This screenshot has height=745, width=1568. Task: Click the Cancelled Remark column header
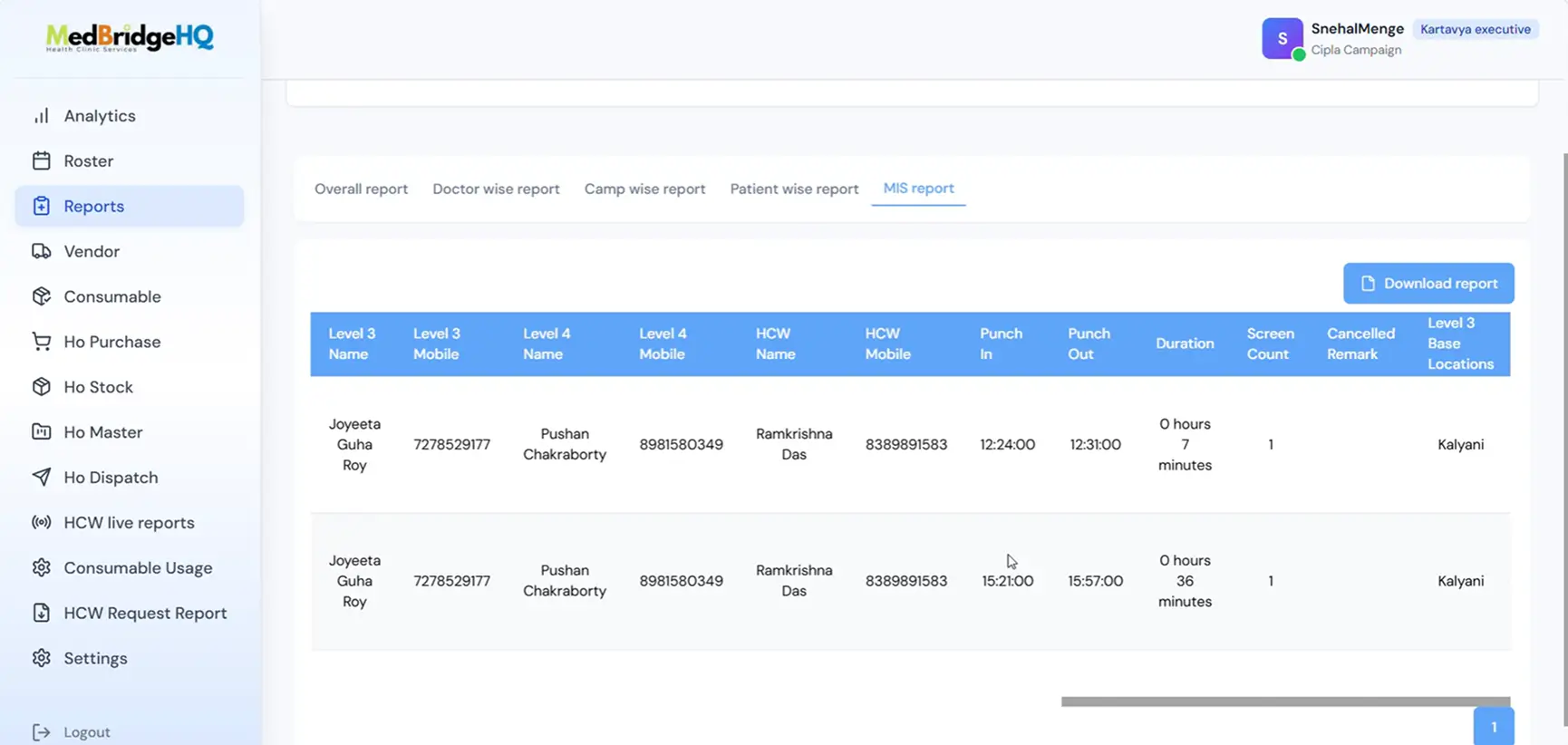click(1360, 343)
